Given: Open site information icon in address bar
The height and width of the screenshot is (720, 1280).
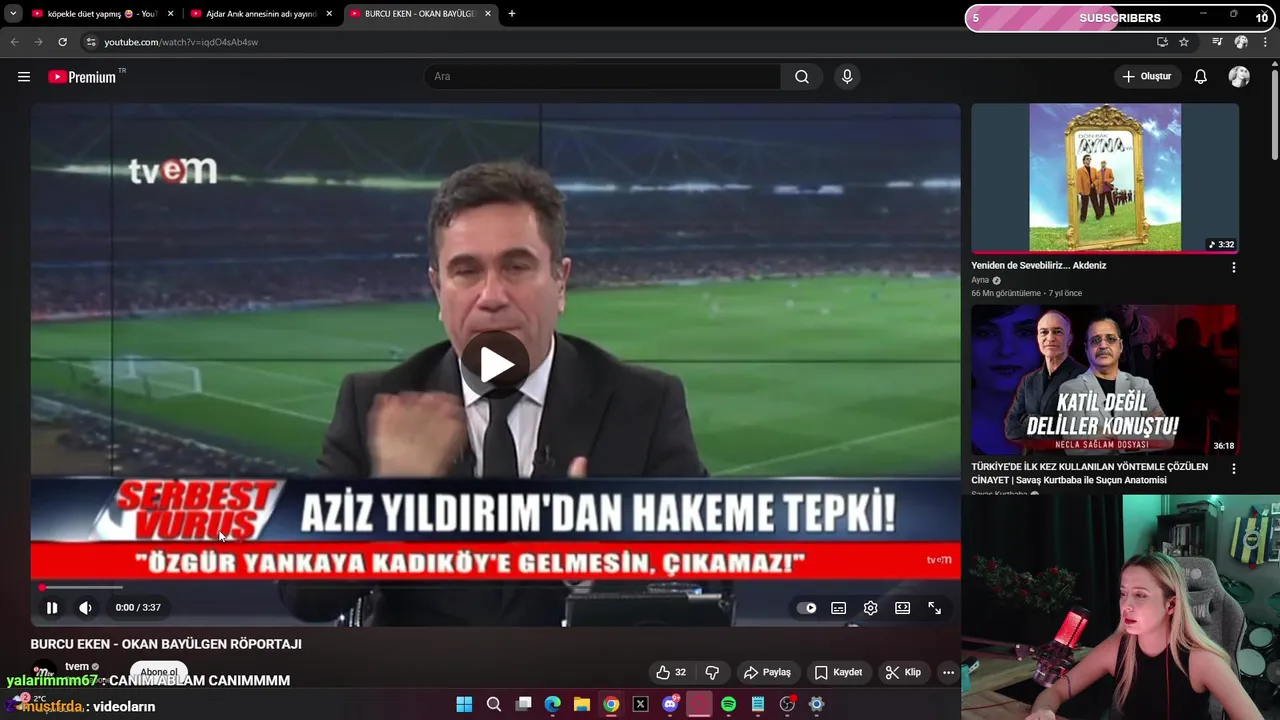Looking at the screenshot, I should click(x=91, y=42).
